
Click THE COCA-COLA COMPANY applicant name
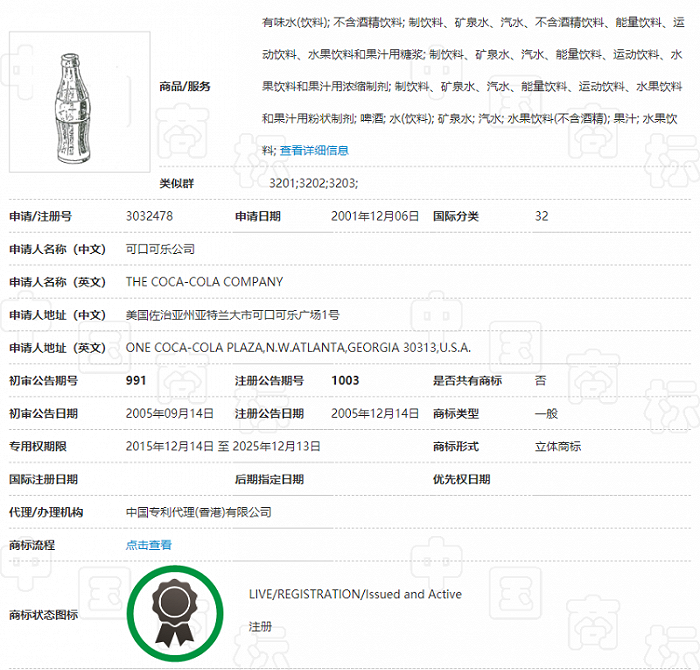point(204,282)
